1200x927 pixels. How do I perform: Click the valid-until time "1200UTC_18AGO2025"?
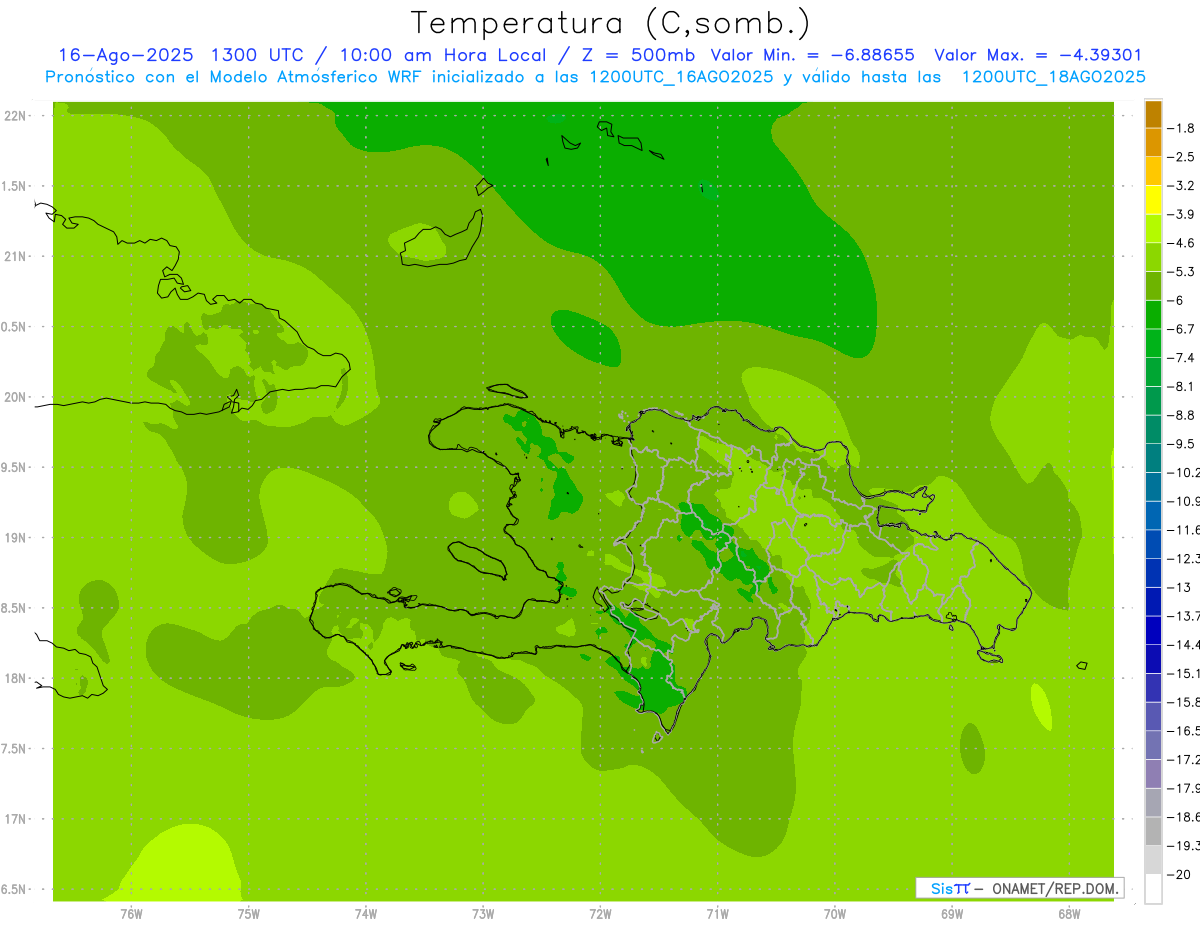coord(1053,77)
